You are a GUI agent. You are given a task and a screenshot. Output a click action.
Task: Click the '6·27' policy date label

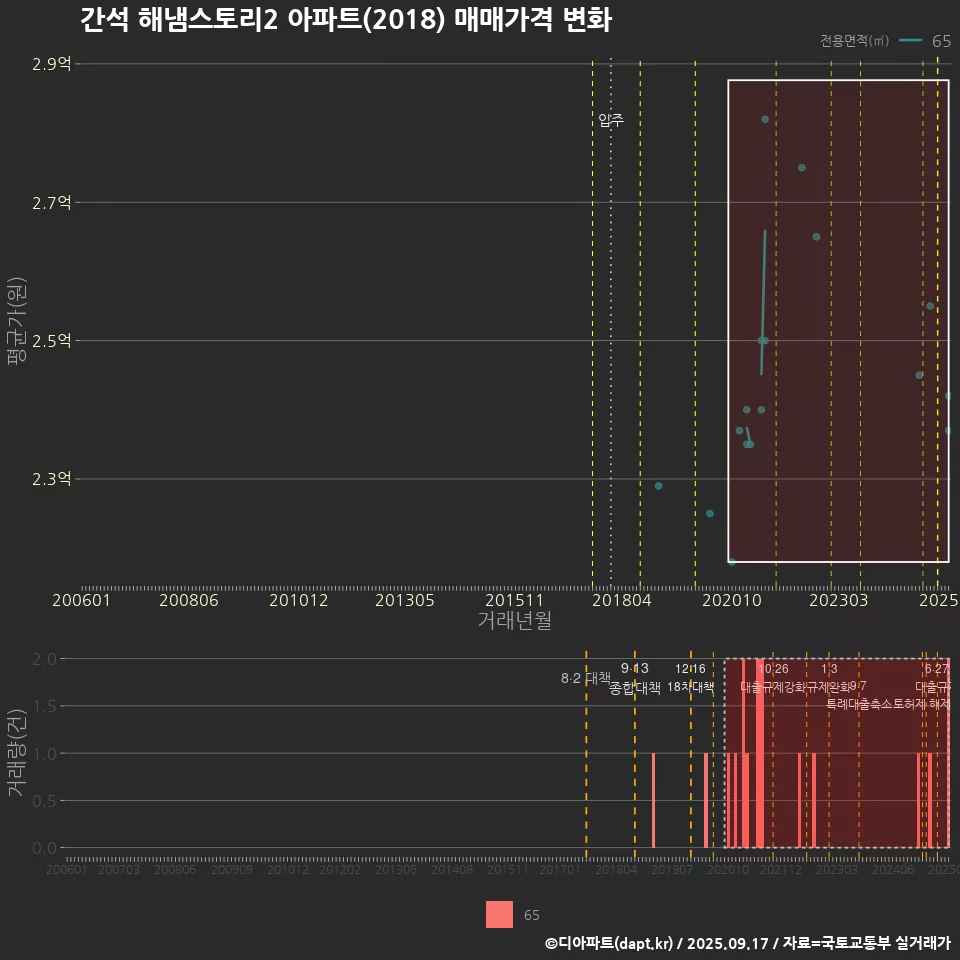pos(937,669)
